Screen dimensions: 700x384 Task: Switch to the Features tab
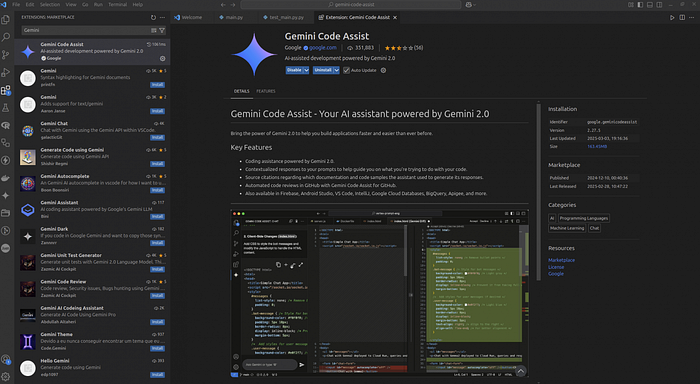(x=266, y=91)
